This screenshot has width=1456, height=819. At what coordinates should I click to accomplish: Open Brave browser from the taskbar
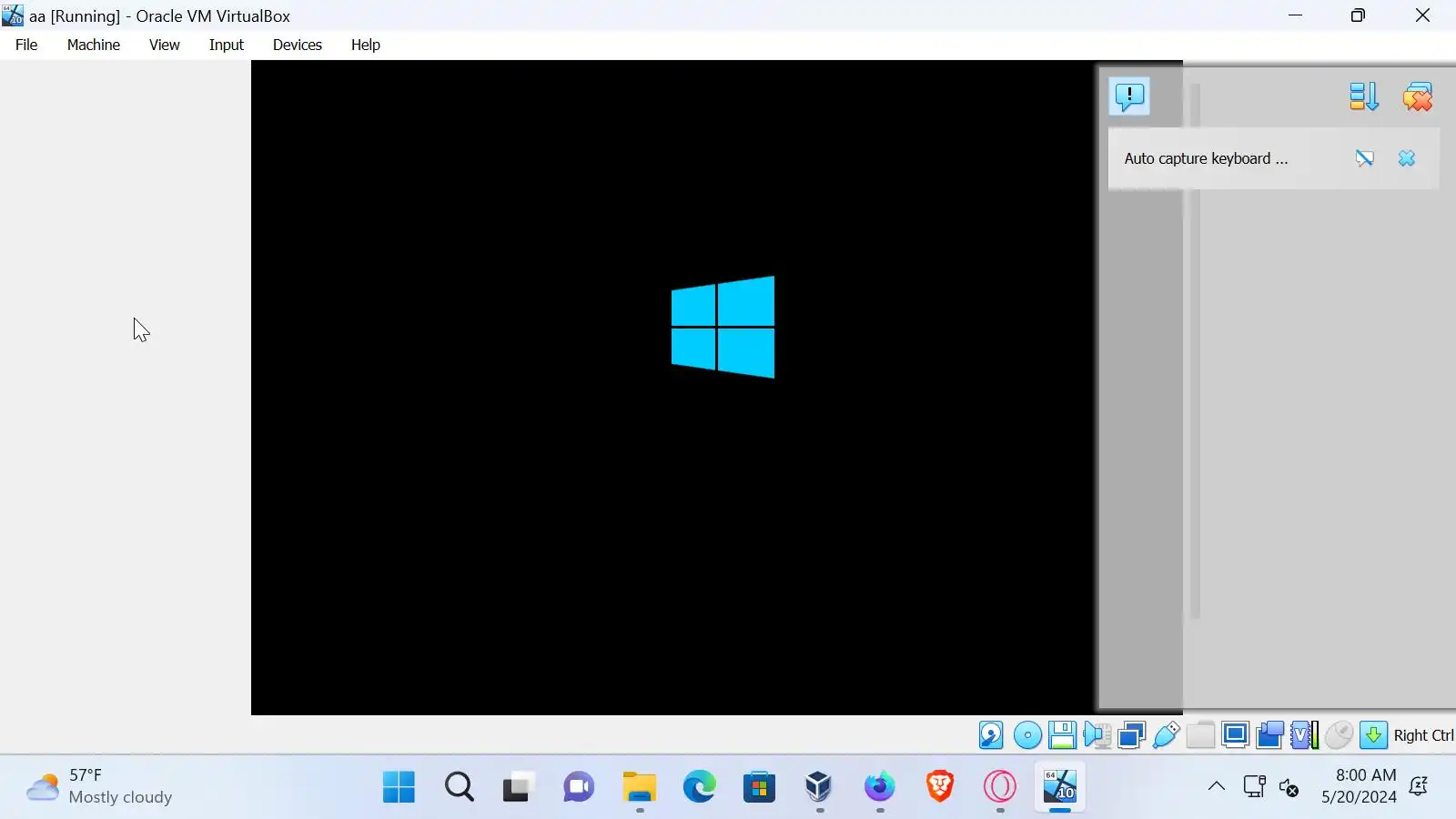coord(940,787)
